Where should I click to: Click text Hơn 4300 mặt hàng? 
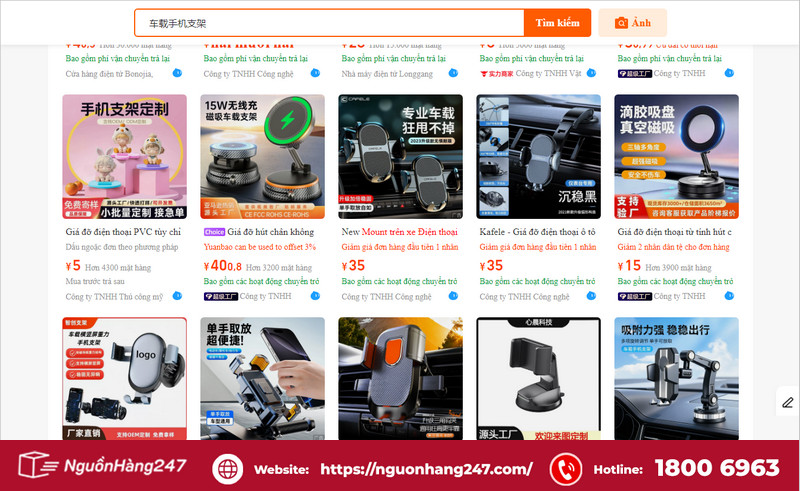coord(118,267)
